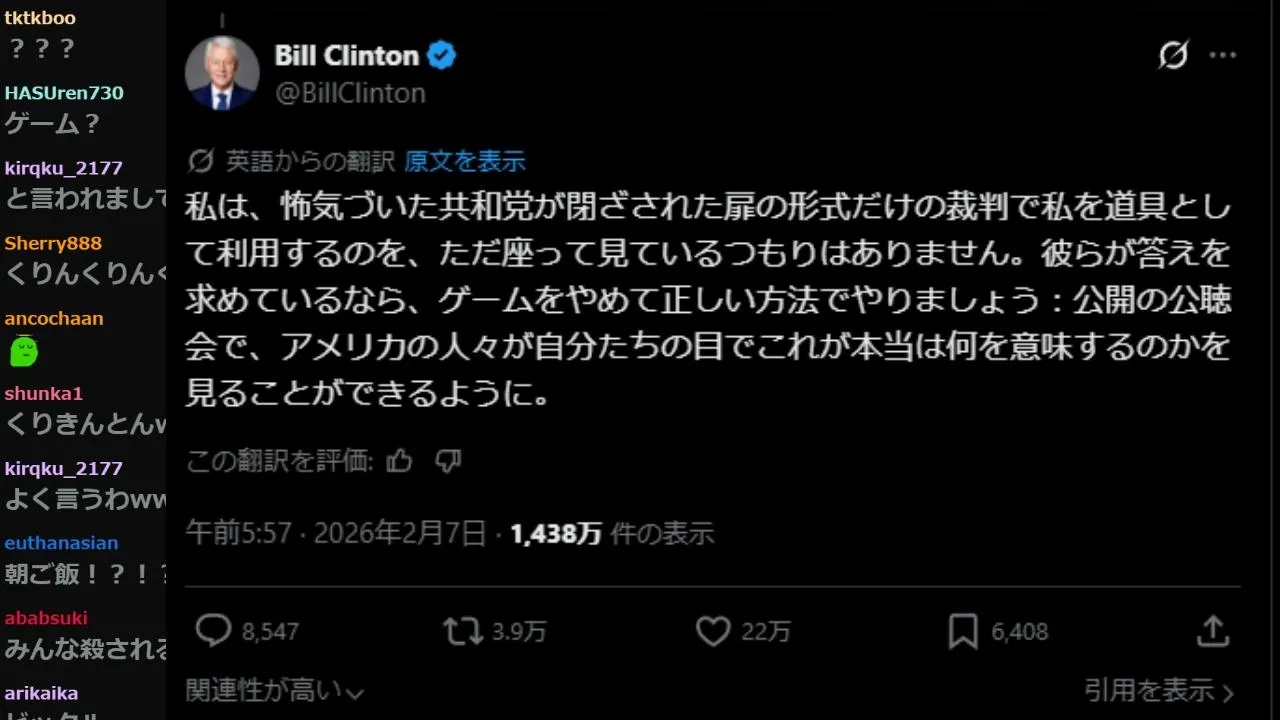Rate the translation with thumbs down
Image resolution: width=1280 pixels, height=720 pixels.
pos(448,461)
